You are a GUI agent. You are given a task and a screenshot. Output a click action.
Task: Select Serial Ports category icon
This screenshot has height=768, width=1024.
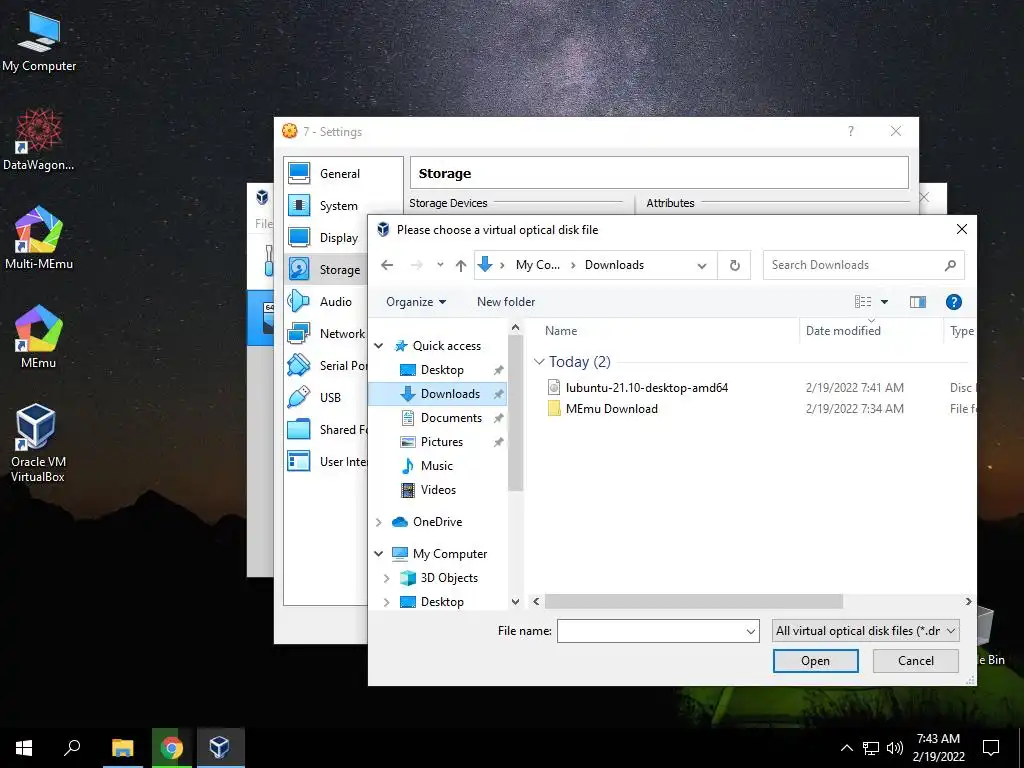[x=299, y=366]
